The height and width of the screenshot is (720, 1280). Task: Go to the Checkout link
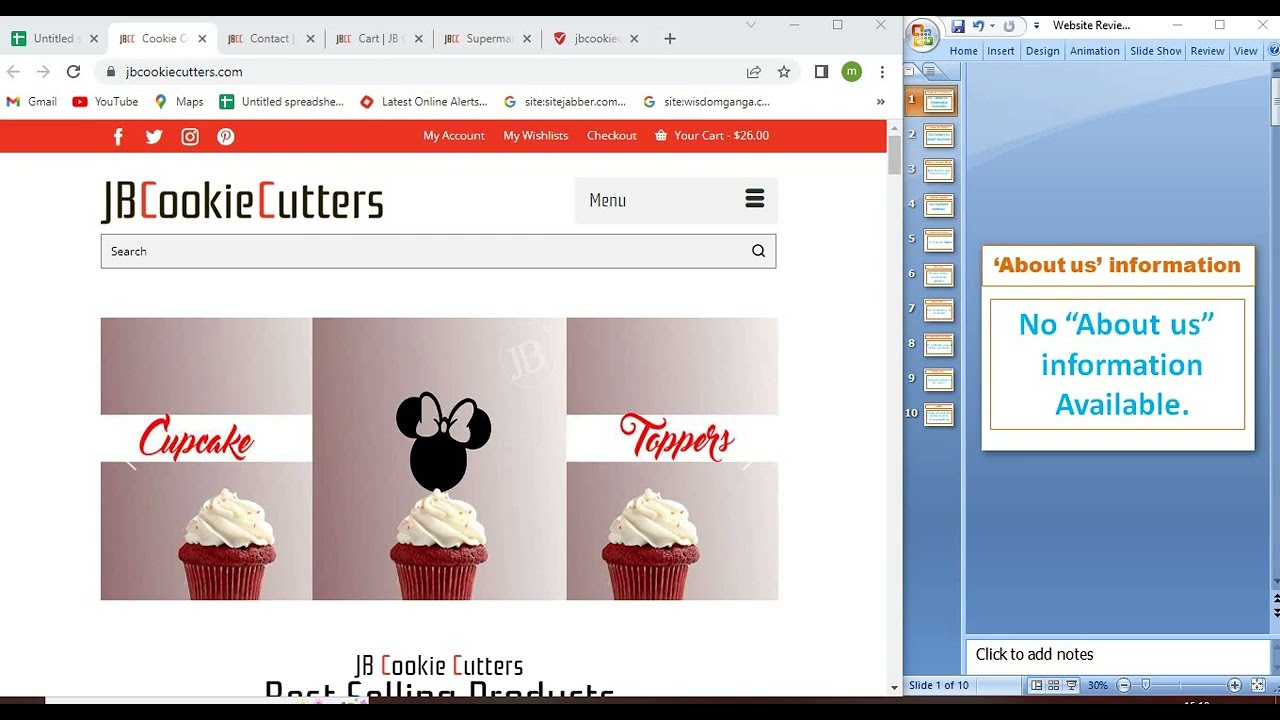[611, 136]
